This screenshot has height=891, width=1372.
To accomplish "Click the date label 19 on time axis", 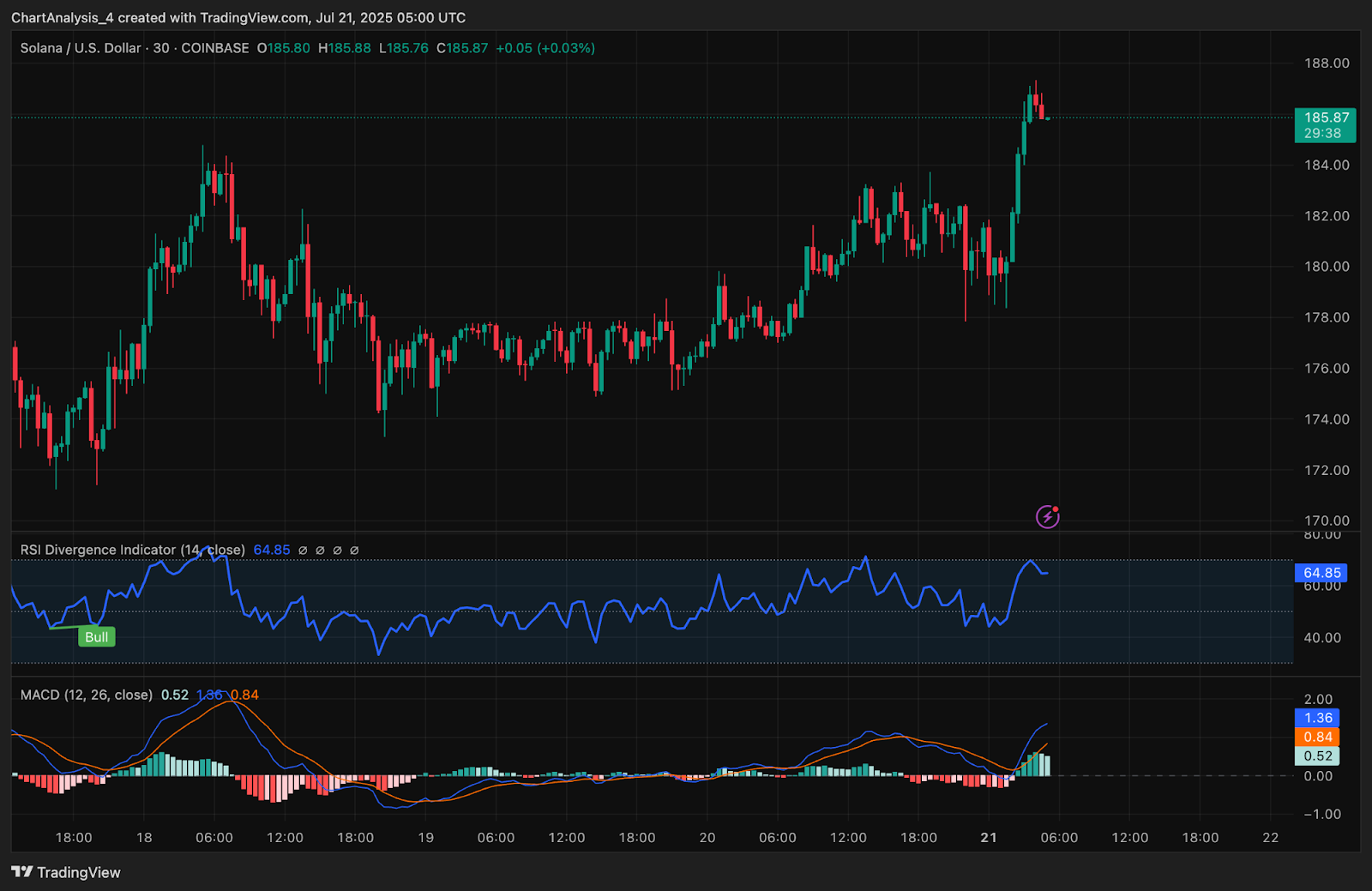I will pyautogui.click(x=425, y=837).
